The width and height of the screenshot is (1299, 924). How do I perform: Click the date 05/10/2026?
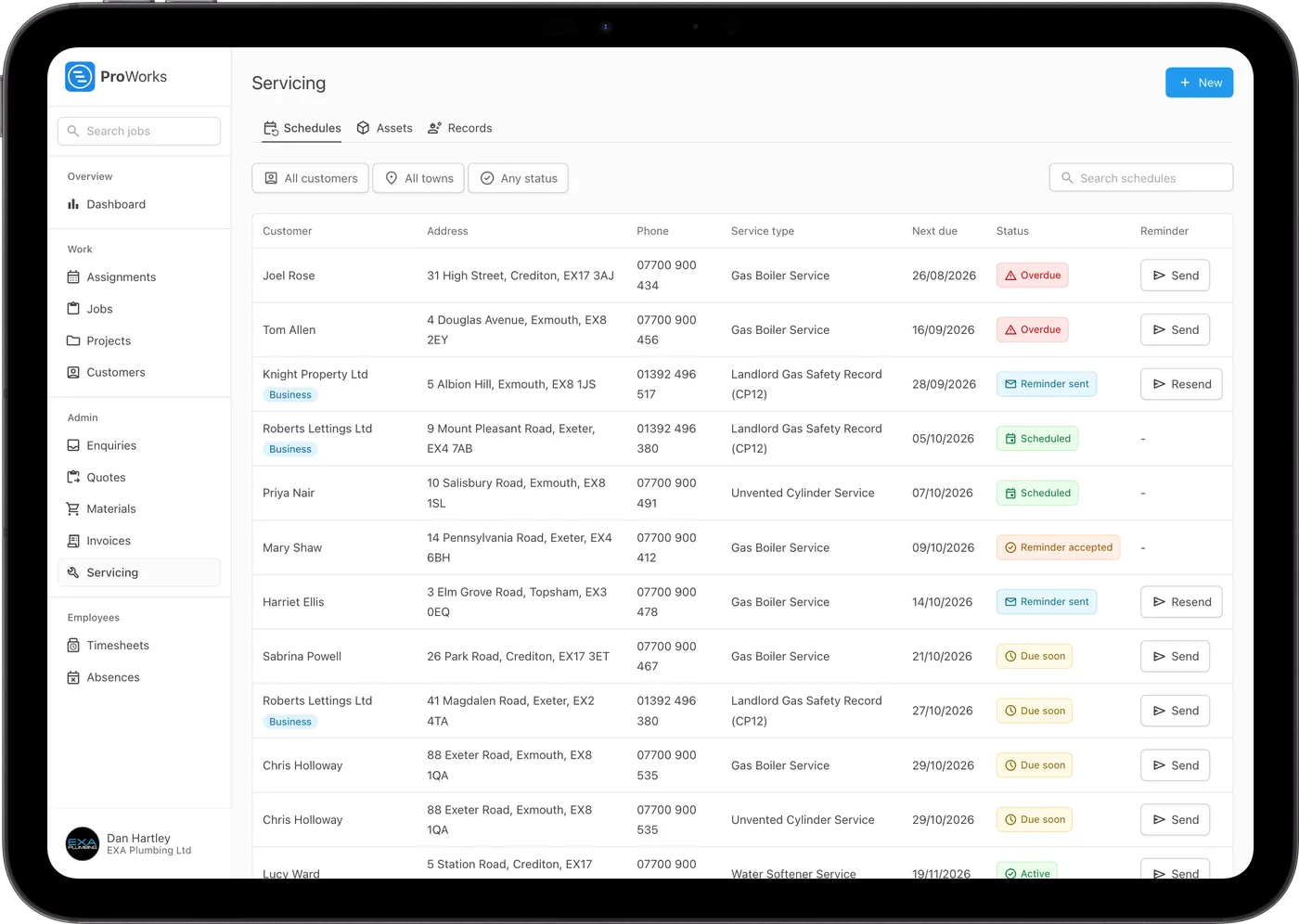[943, 439]
